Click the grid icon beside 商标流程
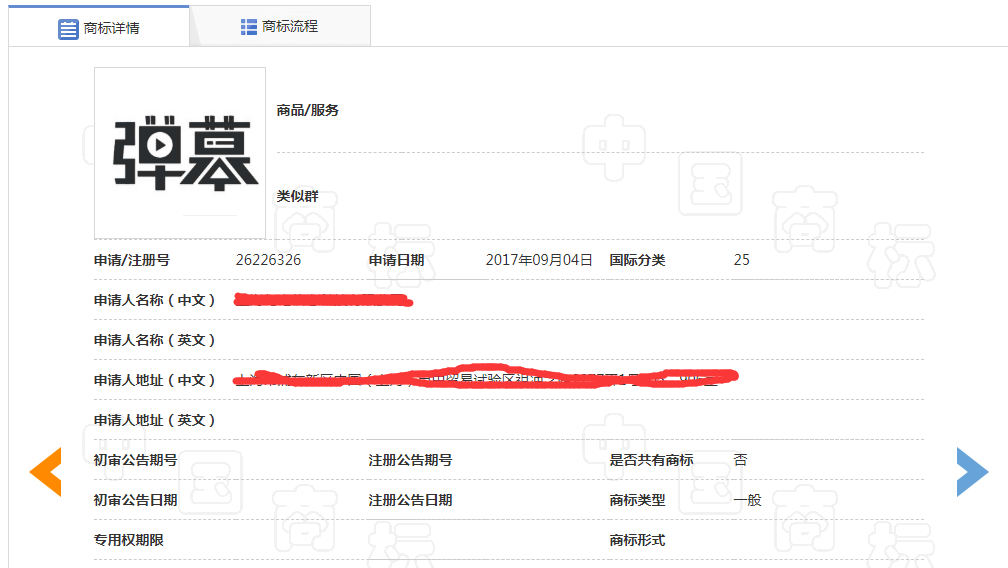Viewport: 1008px width, 568px height. click(x=249, y=27)
